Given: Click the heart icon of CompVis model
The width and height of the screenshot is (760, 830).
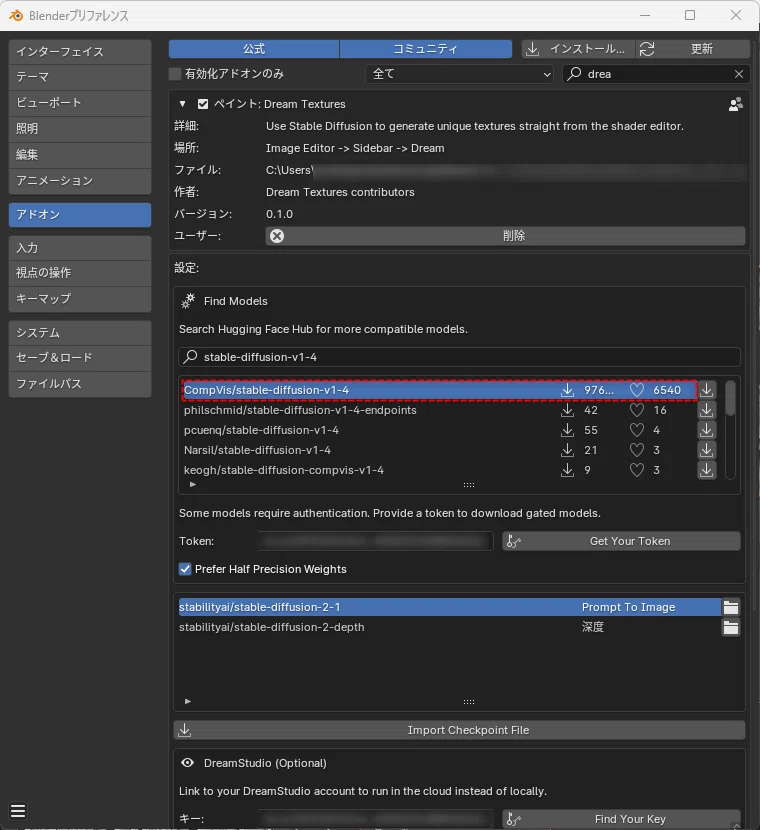Looking at the screenshot, I should pyautogui.click(x=637, y=390).
